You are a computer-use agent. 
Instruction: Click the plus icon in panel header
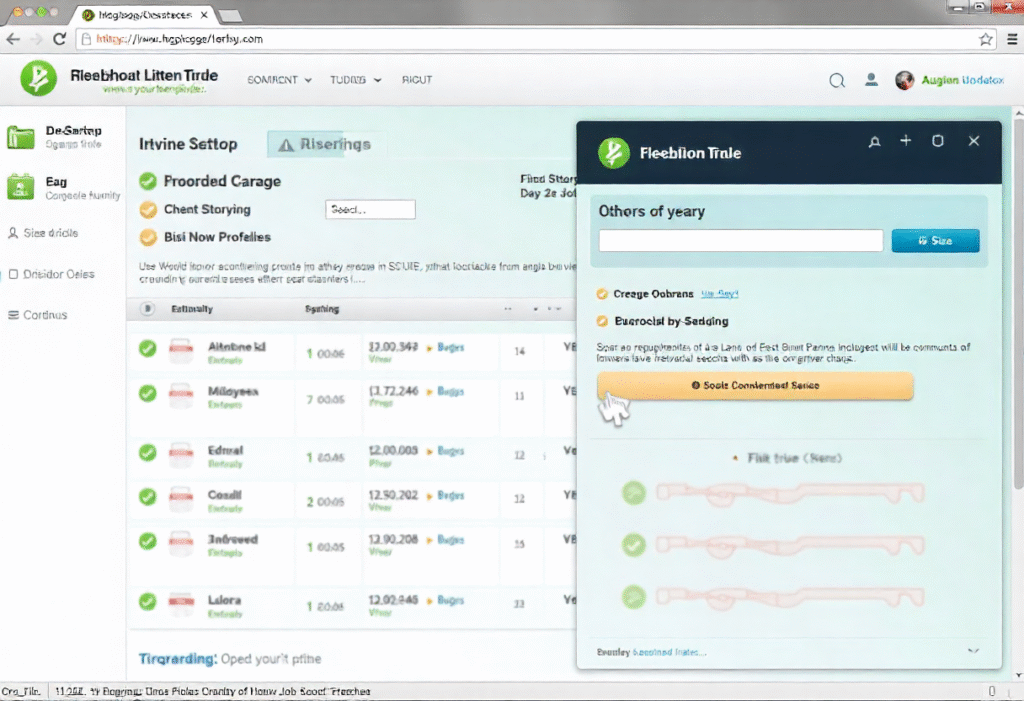[905, 140]
